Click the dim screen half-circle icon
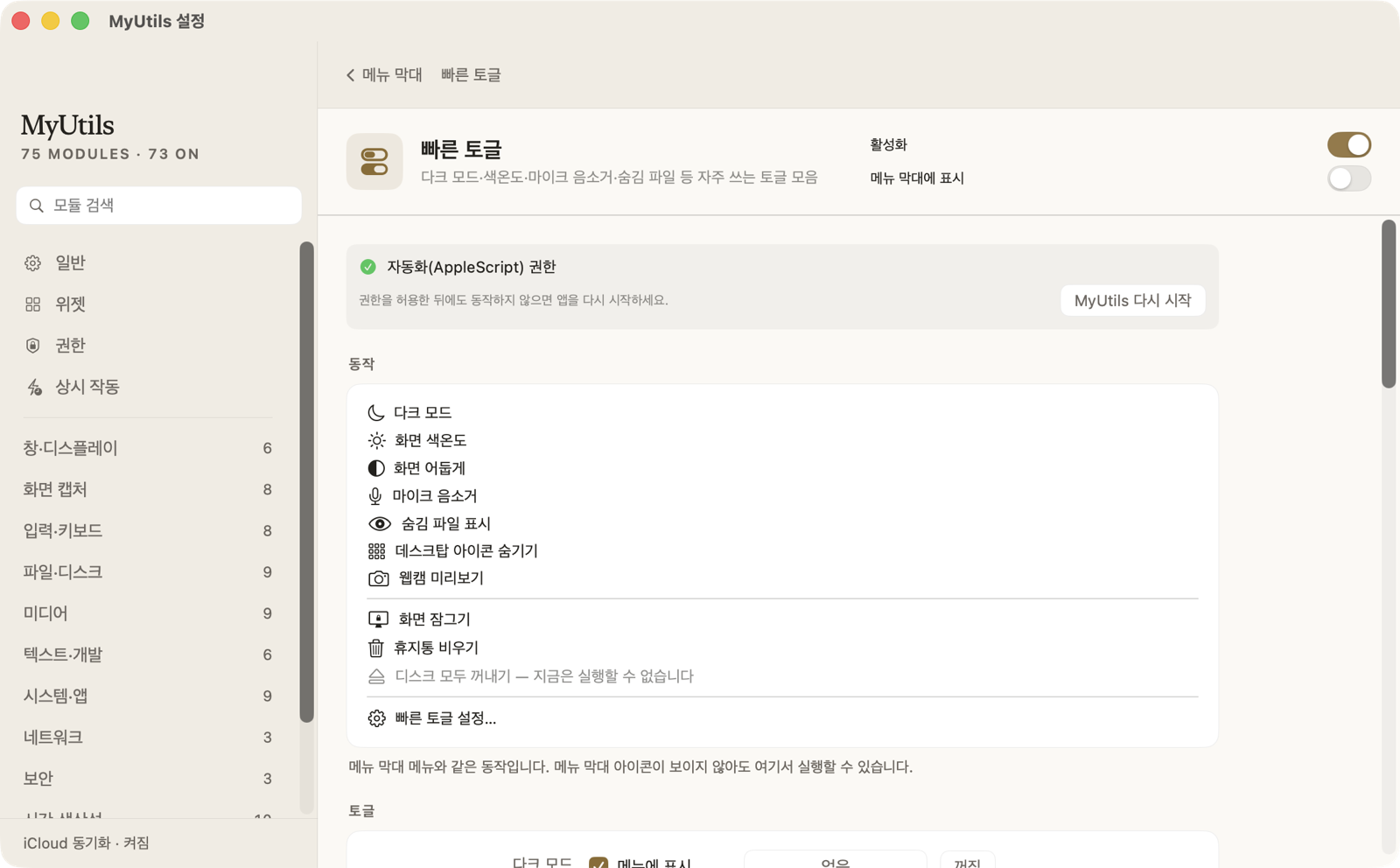The width and height of the screenshot is (1400, 868). click(376, 468)
